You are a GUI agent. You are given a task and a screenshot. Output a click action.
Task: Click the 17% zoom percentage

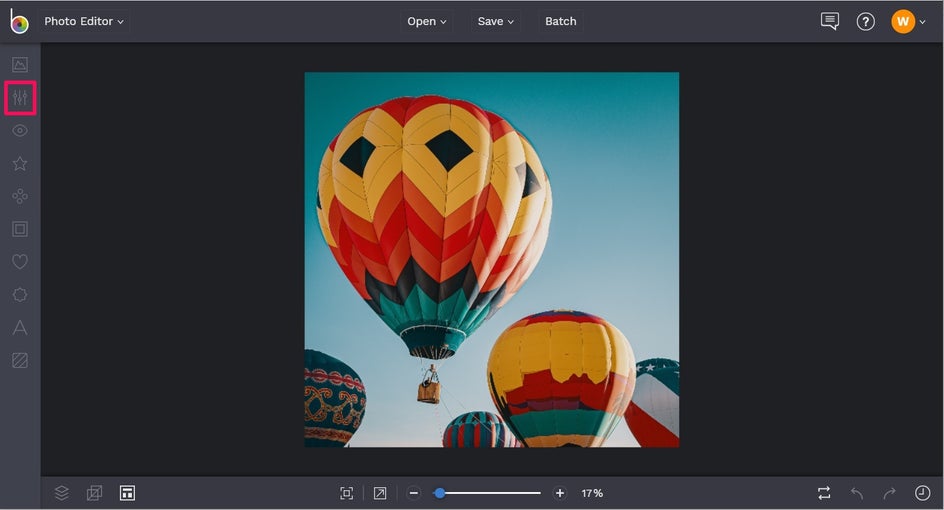click(x=592, y=493)
